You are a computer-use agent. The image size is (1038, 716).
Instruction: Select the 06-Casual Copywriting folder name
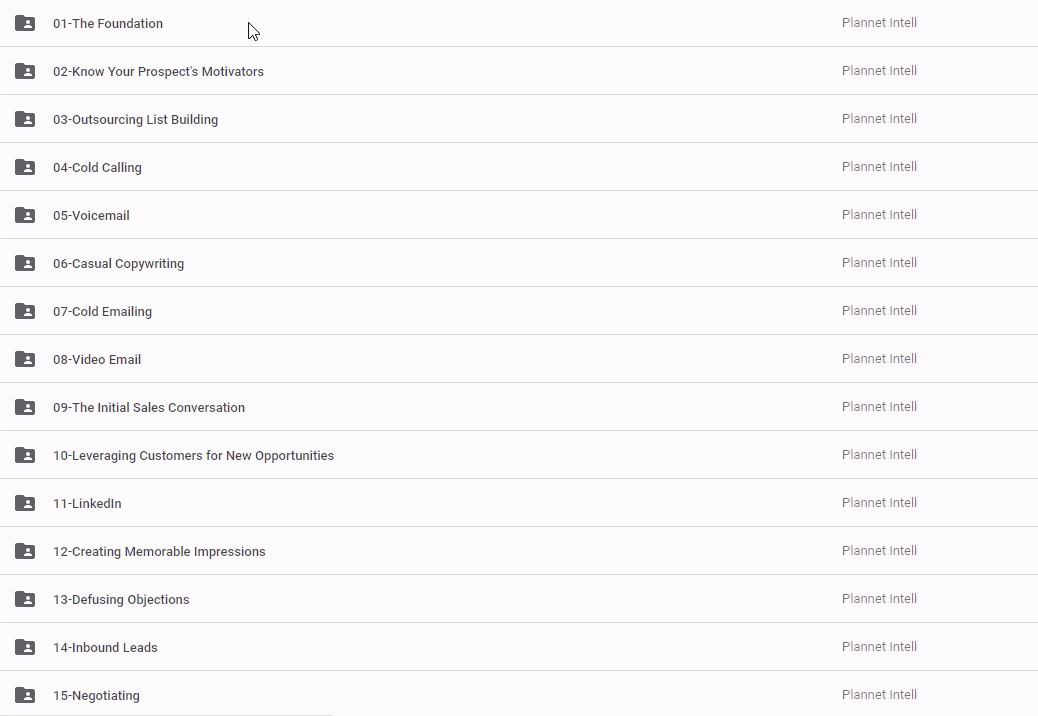(x=118, y=264)
